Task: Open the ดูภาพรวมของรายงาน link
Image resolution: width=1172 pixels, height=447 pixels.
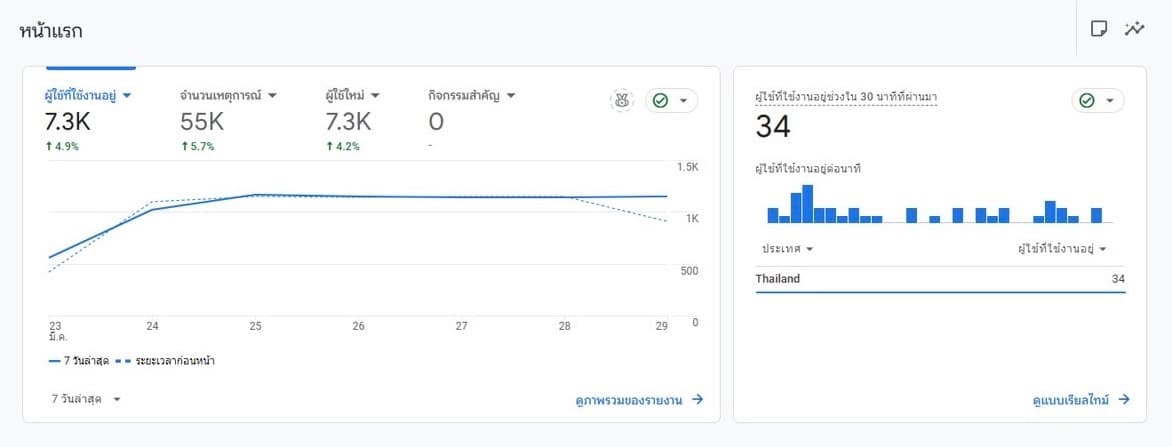Action: tap(629, 400)
